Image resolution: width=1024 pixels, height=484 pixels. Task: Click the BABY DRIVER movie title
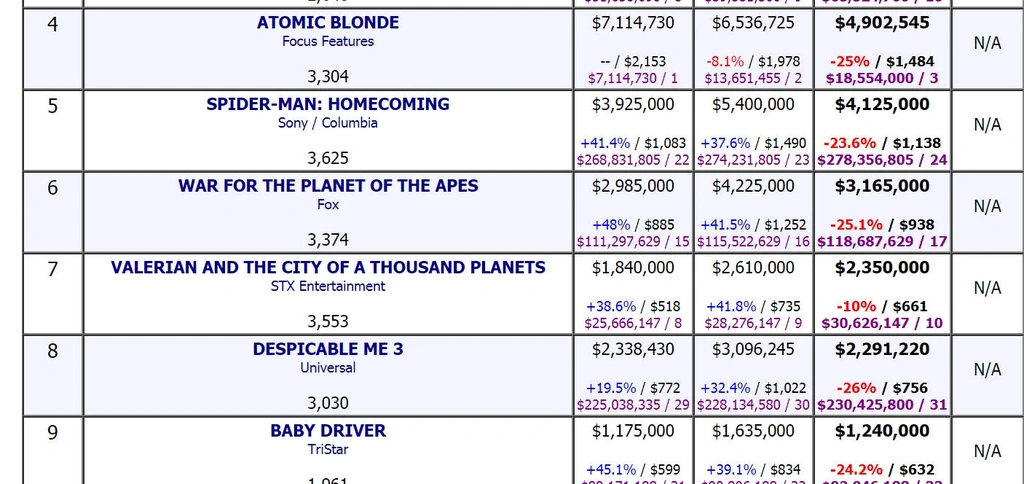coord(328,431)
